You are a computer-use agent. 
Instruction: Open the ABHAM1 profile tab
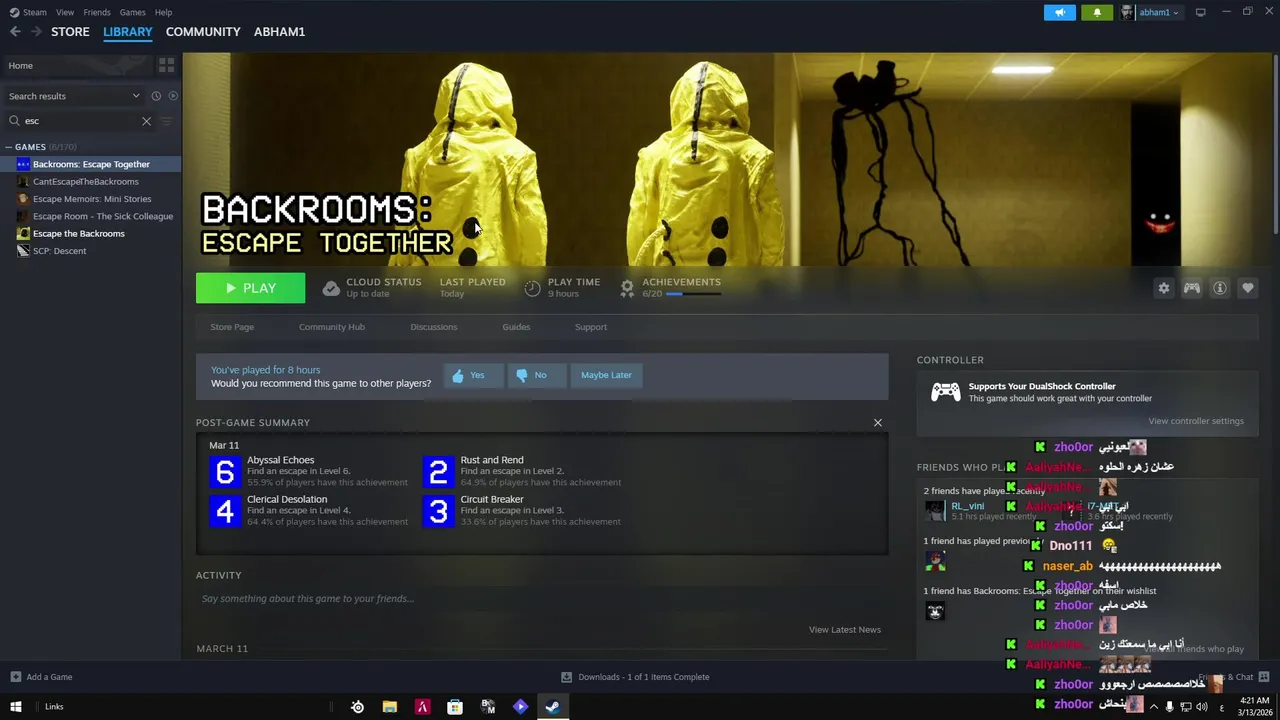279,32
